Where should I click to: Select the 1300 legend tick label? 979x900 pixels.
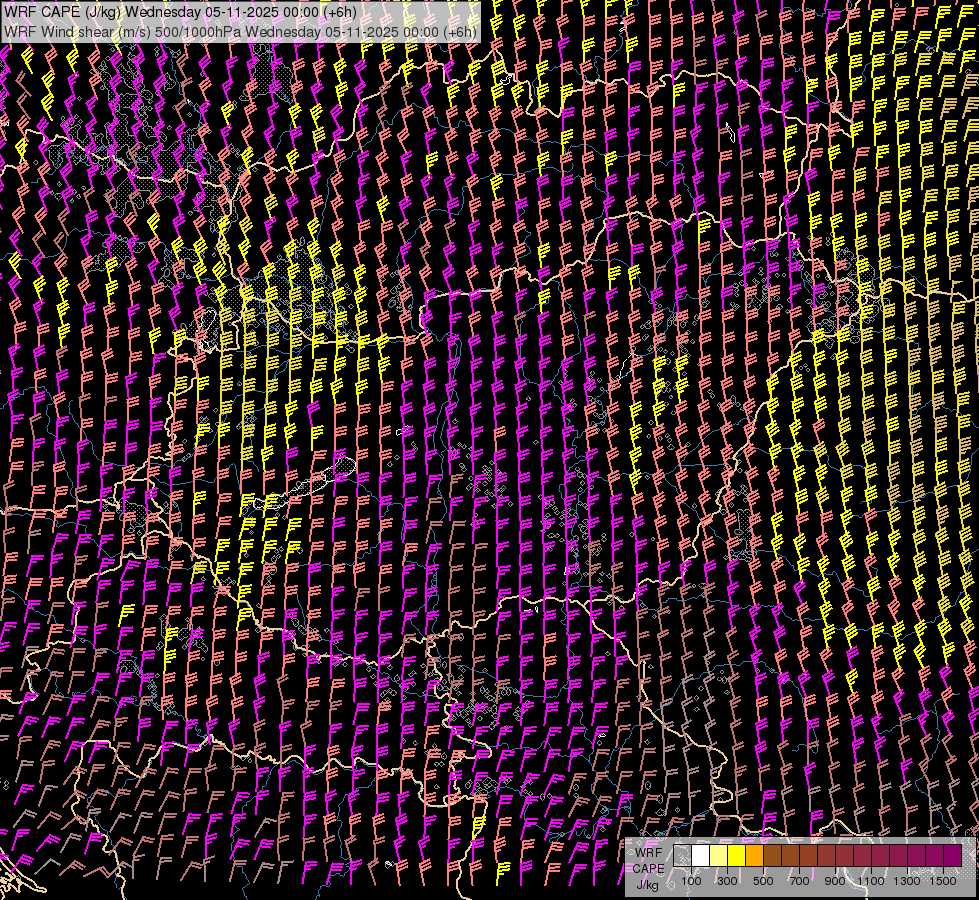coord(907,881)
